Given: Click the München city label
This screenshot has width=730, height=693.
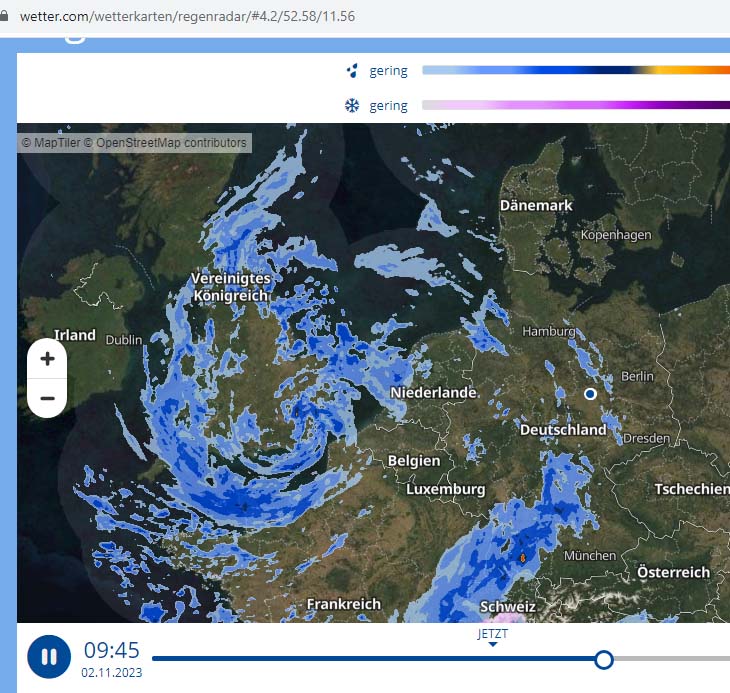Looking at the screenshot, I should (590, 555).
